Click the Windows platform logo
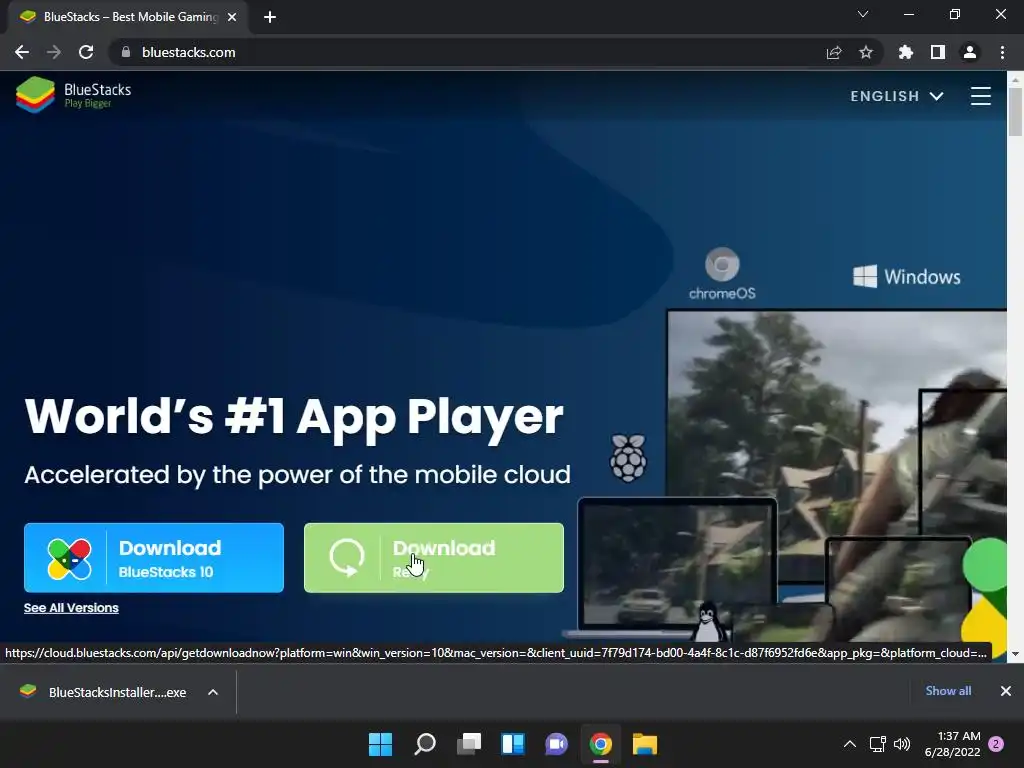This screenshot has width=1024, height=768. pos(906,276)
